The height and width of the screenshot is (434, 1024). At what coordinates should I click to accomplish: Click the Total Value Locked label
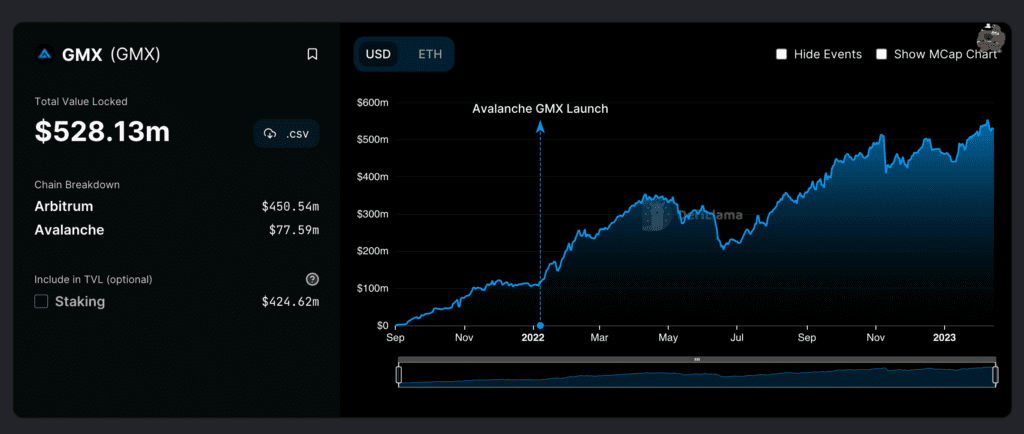pos(81,102)
